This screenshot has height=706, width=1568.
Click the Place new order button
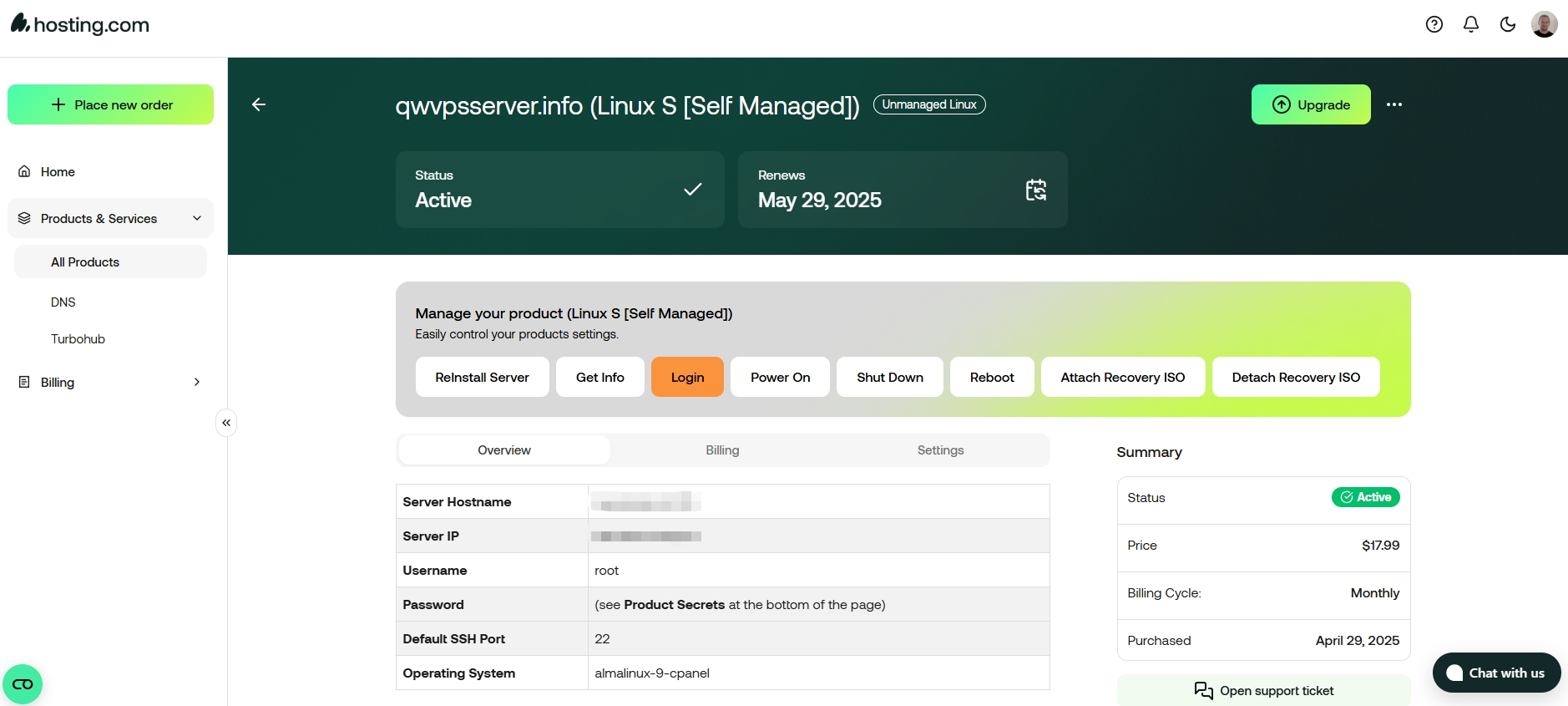click(110, 104)
